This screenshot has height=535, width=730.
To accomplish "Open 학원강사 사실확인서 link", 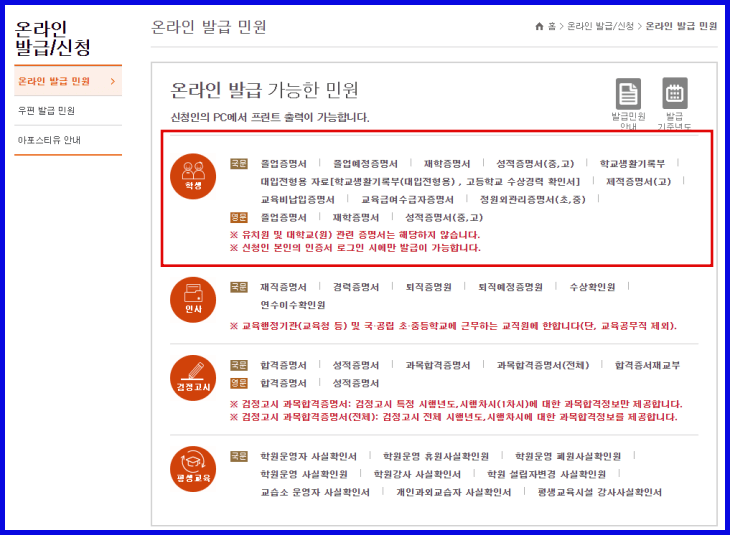I will point(417,474).
